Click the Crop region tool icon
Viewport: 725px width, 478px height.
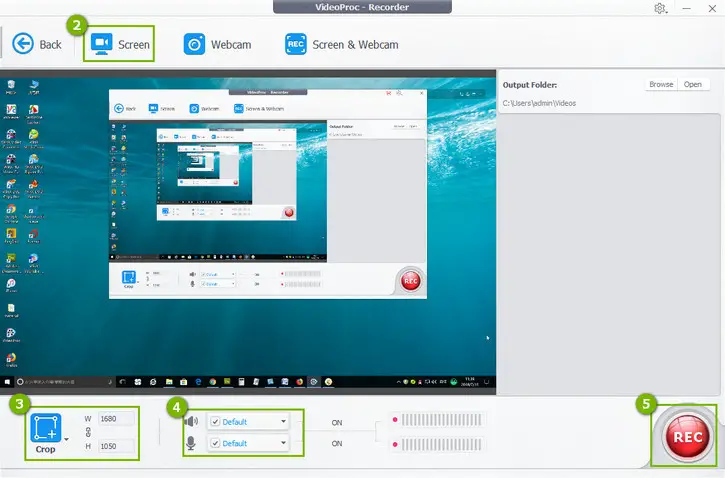click(x=46, y=428)
